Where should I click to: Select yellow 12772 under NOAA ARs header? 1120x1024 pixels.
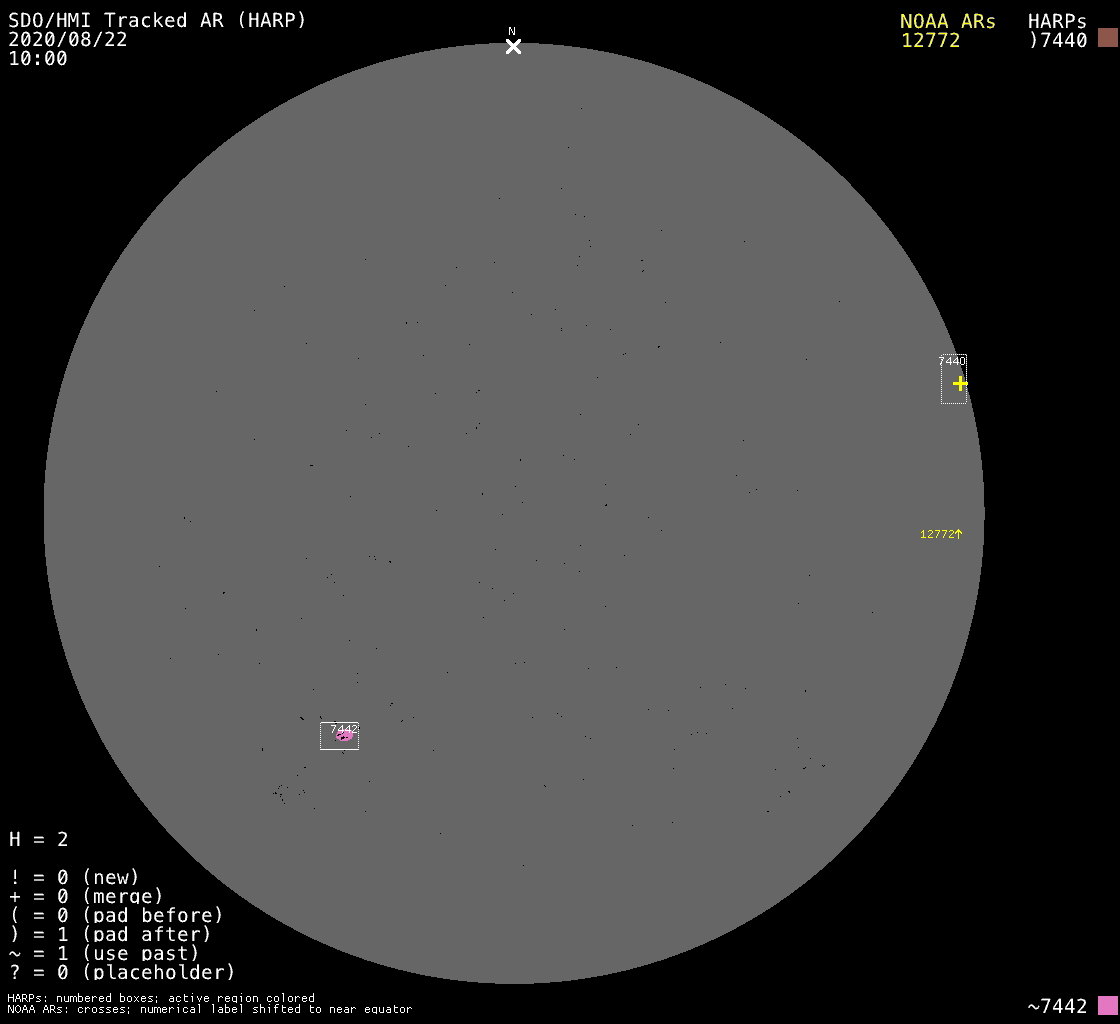point(930,40)
